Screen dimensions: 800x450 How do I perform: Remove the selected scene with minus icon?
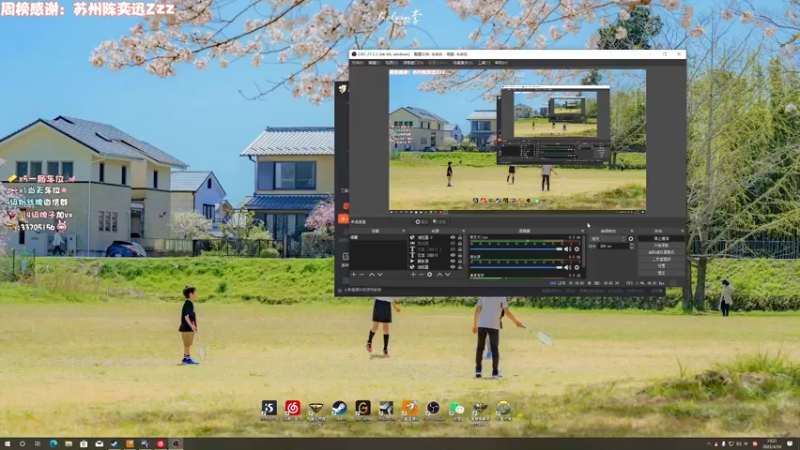click(x=362, y=274)
